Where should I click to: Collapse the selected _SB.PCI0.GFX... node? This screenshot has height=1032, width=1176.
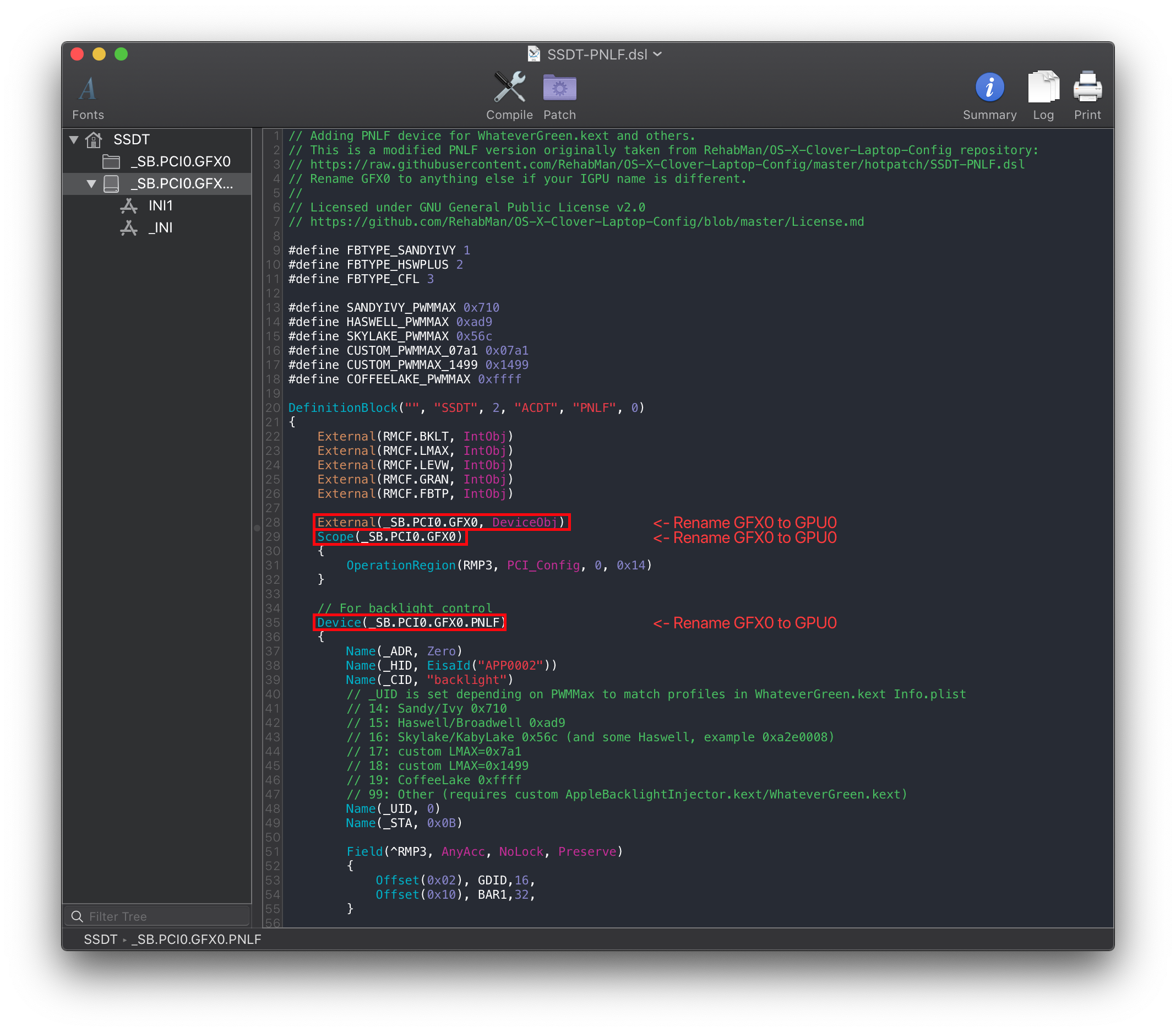(x=91, y=183)
